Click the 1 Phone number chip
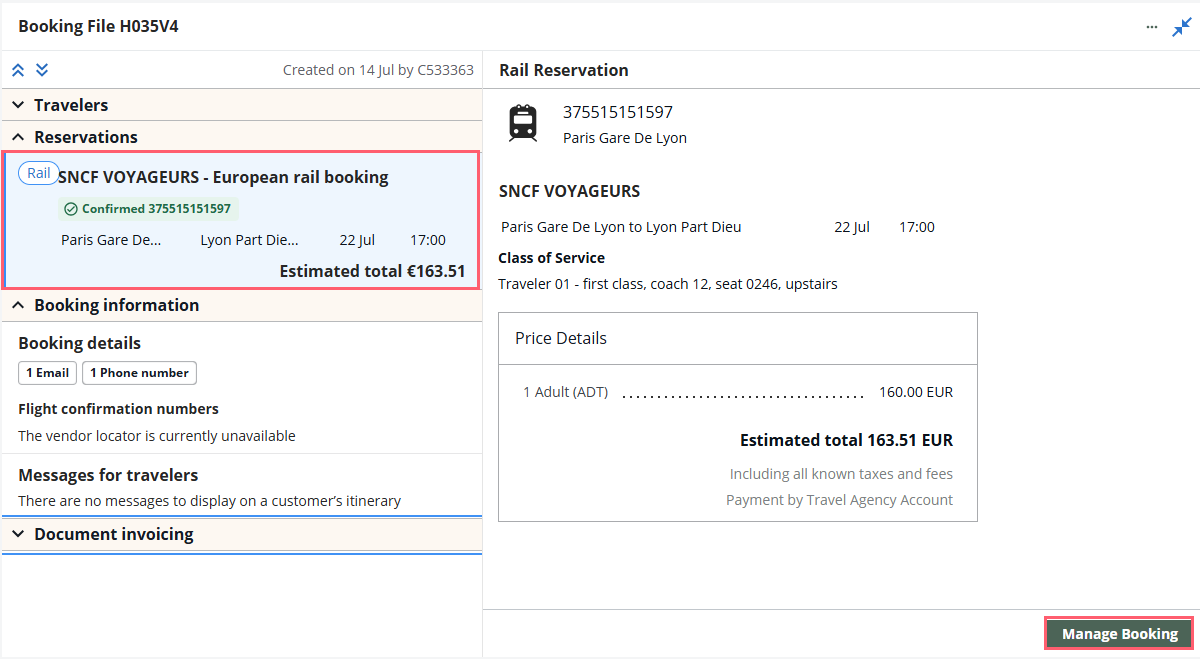The image size is (1200, 659). (139, 373)
